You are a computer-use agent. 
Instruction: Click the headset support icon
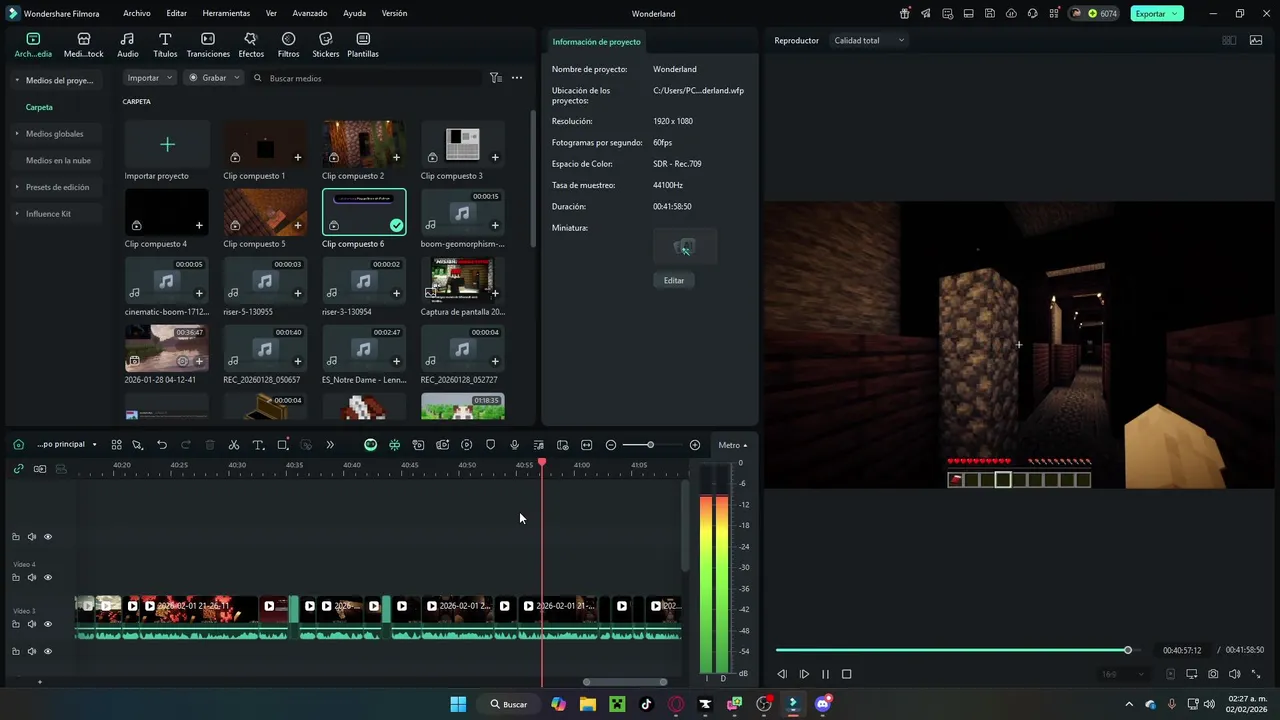[1032, 13]
